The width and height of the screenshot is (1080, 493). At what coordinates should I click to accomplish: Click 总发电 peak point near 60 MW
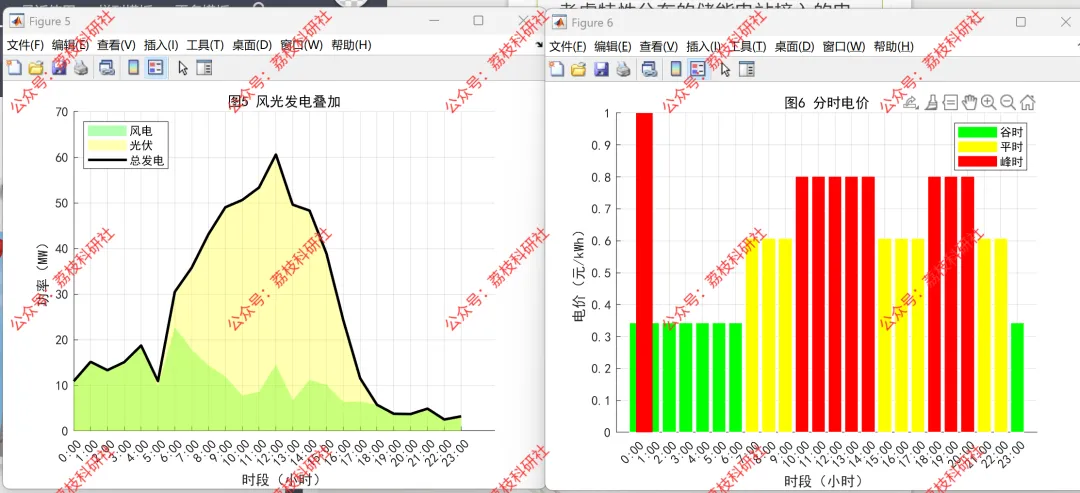[276, 154]
